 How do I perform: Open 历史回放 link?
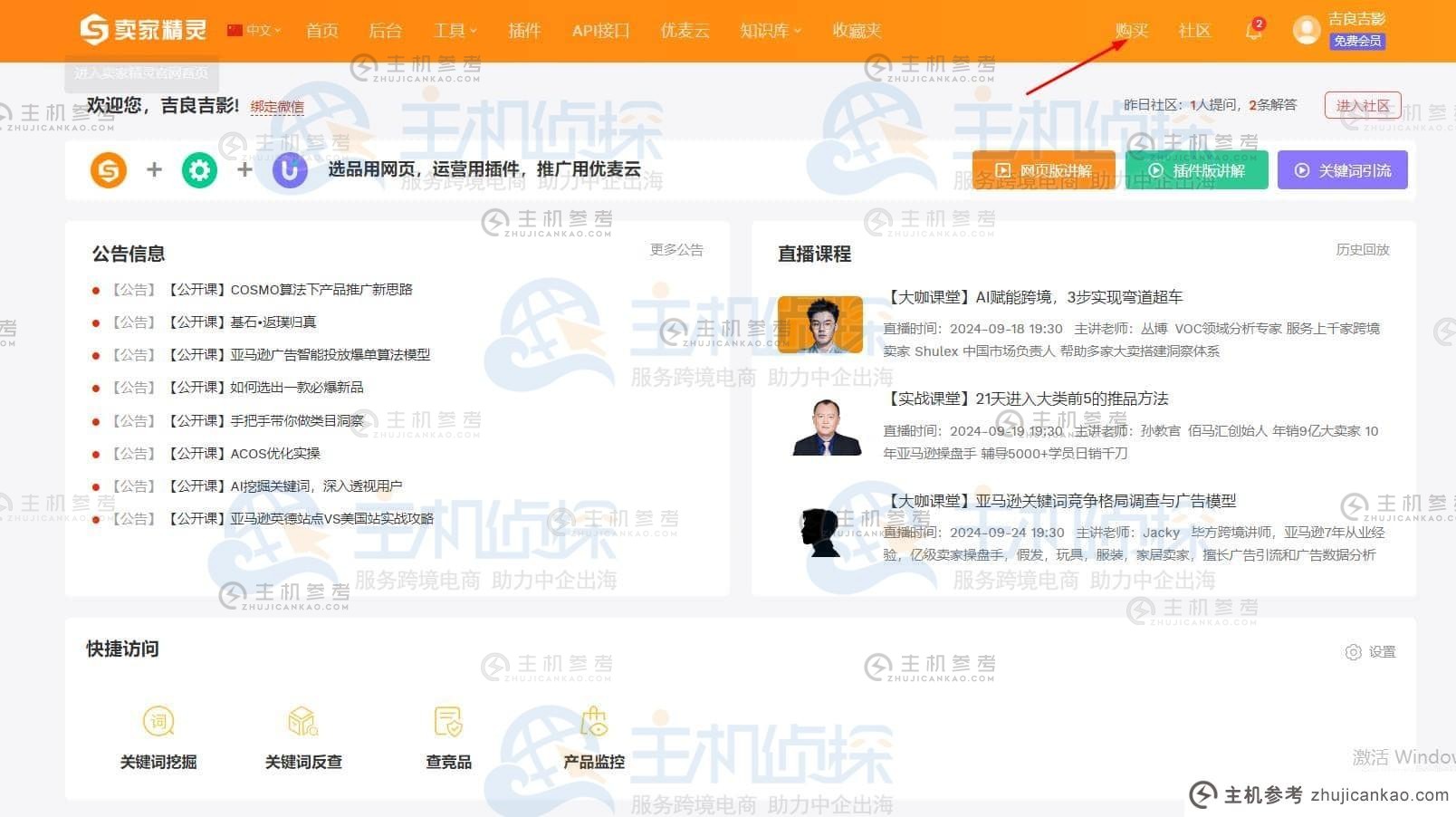pyautogui.click(x=1363, y=249)
